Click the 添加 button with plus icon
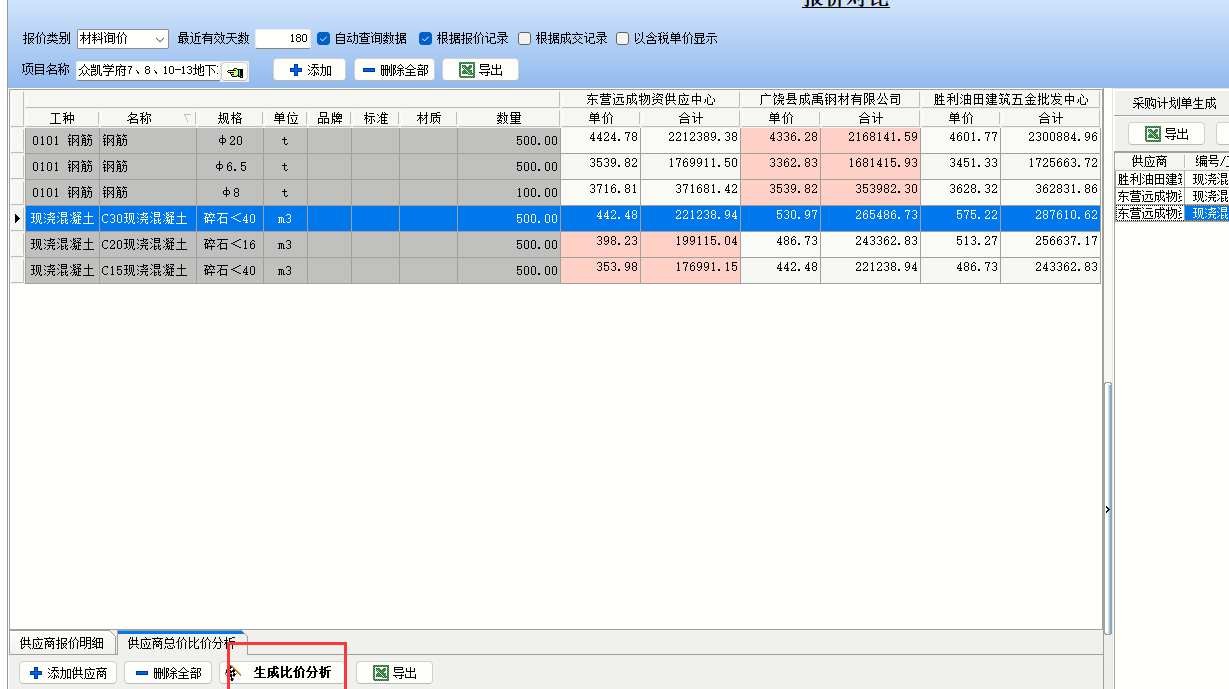The image size is (1229, 689). 309,70
